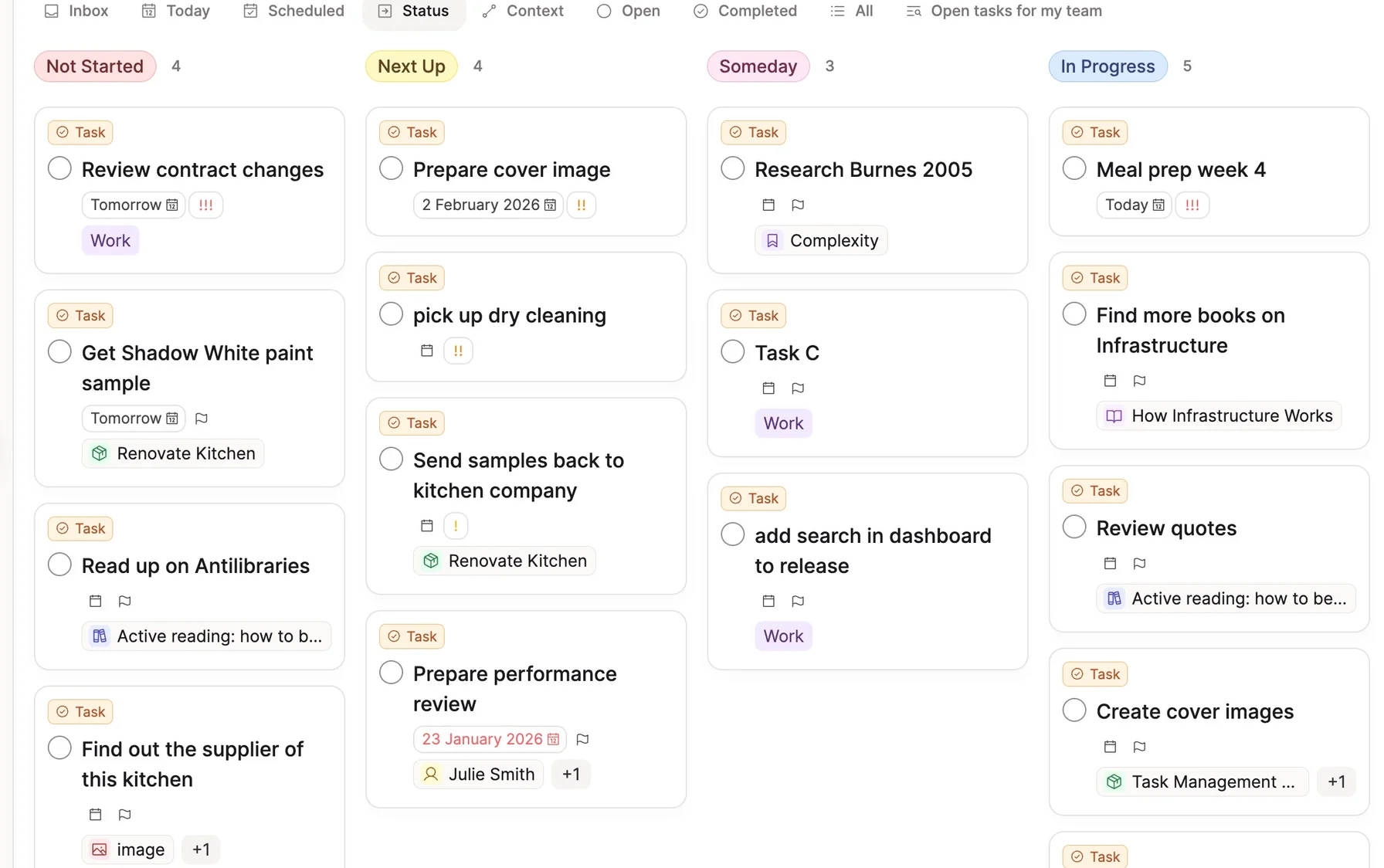Click the flag icon on 'Research Burnes 2005'
Viewport: 1384px width, 868px height.
pos(798,205)
